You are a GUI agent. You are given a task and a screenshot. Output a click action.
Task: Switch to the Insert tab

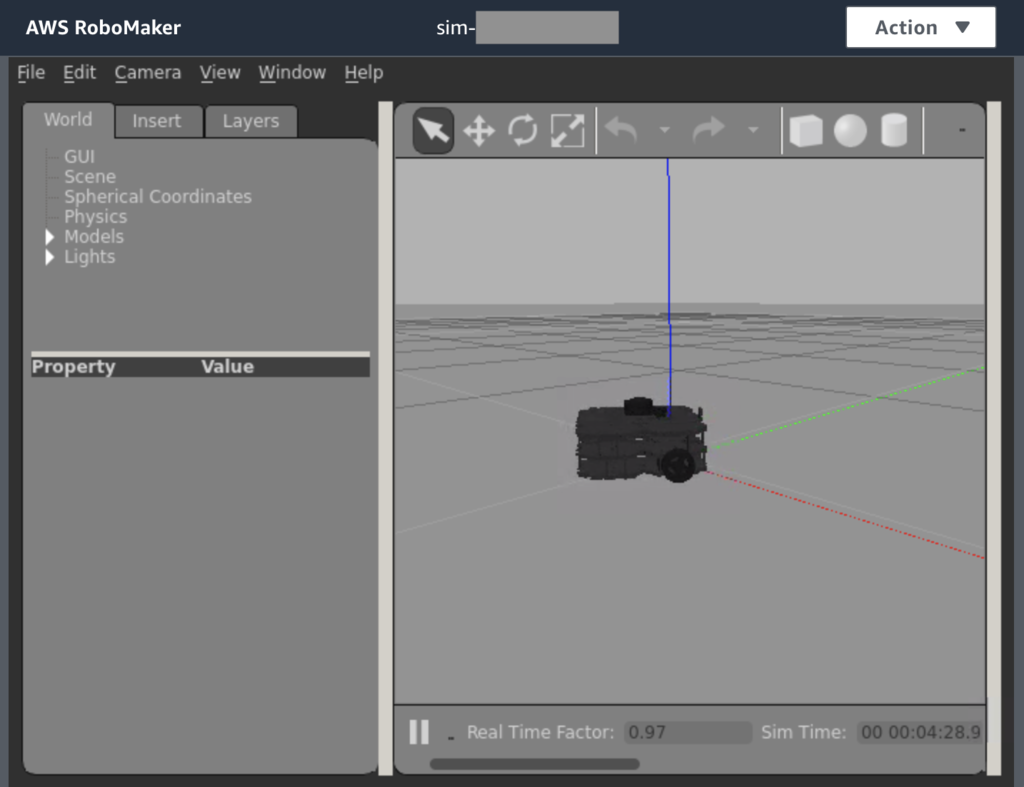(x=157, y=121)
